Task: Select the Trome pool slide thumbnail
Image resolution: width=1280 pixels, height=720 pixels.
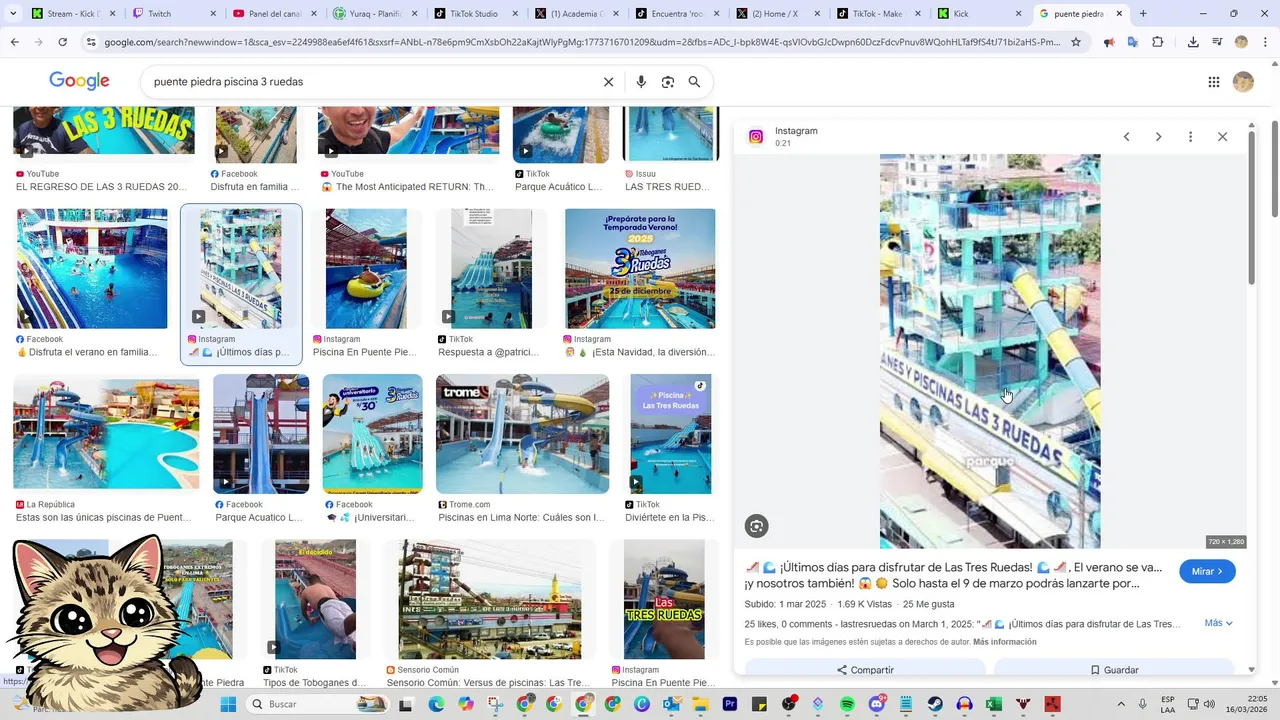Action: point(522,434)
